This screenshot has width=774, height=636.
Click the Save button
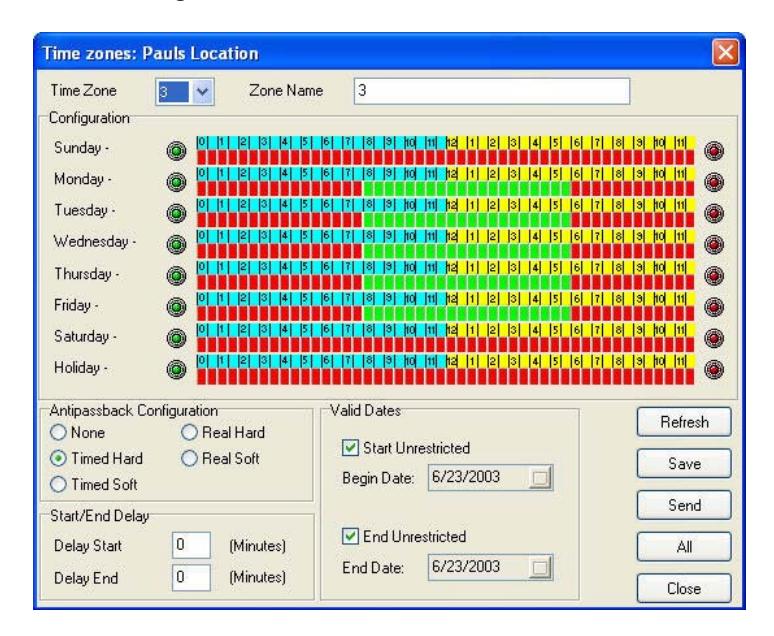tap(684, 464)
